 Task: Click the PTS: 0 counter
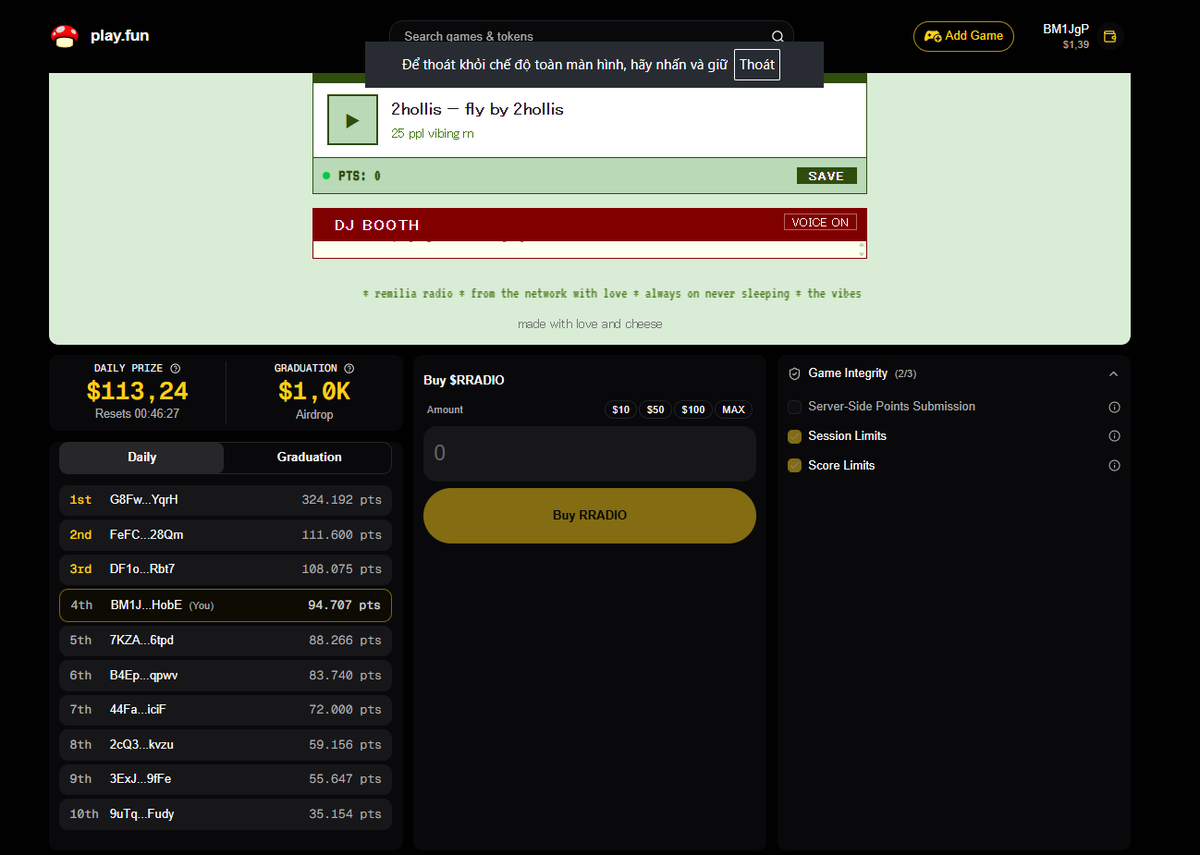point(359,176)
